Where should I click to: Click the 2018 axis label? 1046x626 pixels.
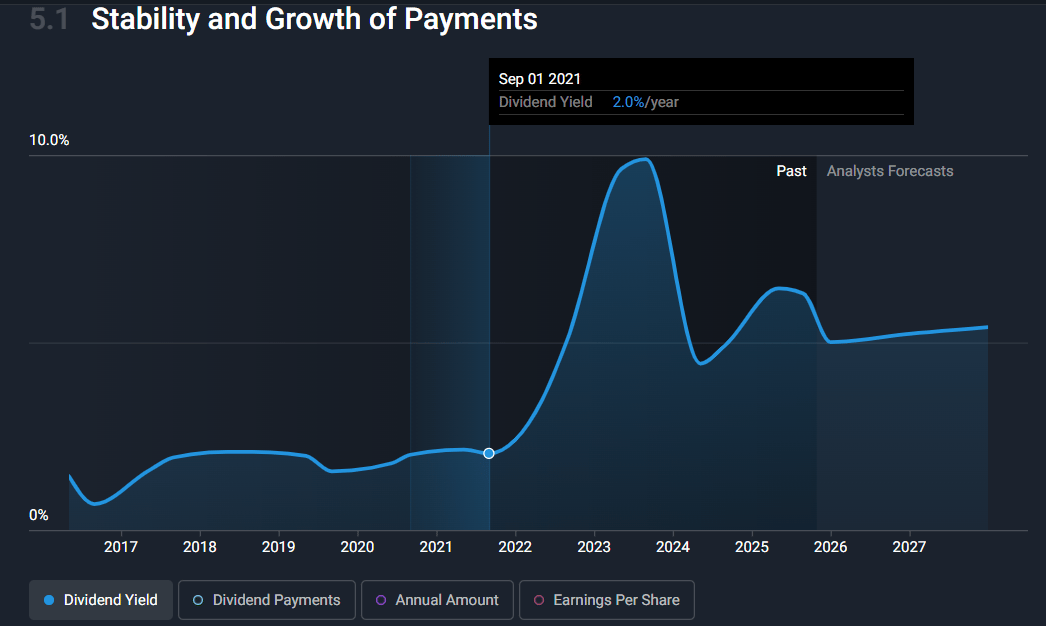point(199,547)
